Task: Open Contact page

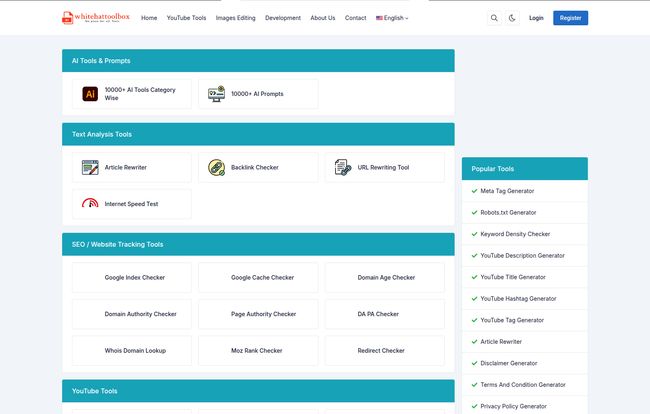Action: pyautogui.click(x=355, y=18)
